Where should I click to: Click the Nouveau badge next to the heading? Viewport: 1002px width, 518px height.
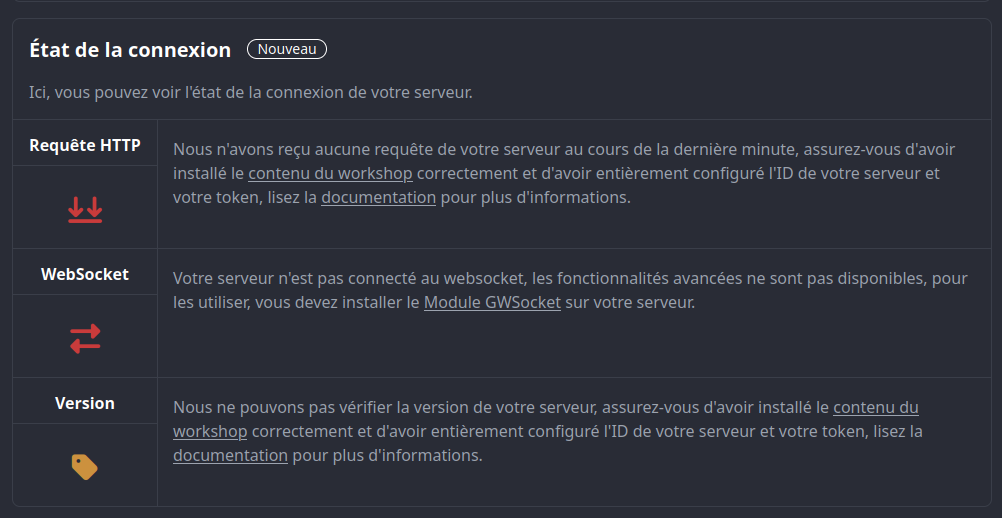pos(287,49)
